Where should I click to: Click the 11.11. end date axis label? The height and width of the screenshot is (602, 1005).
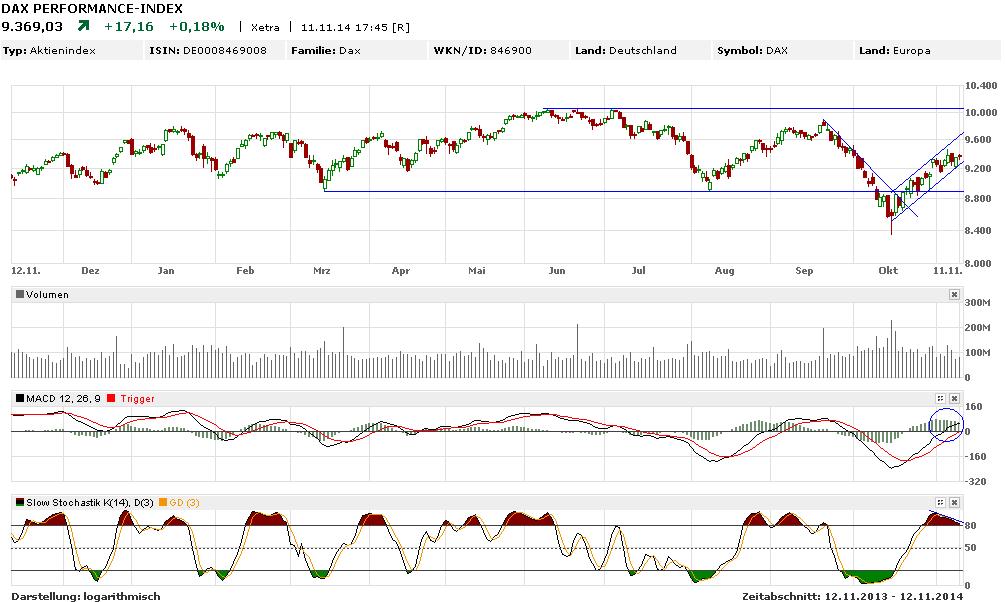pyautogui.click(x=948, y=271)
